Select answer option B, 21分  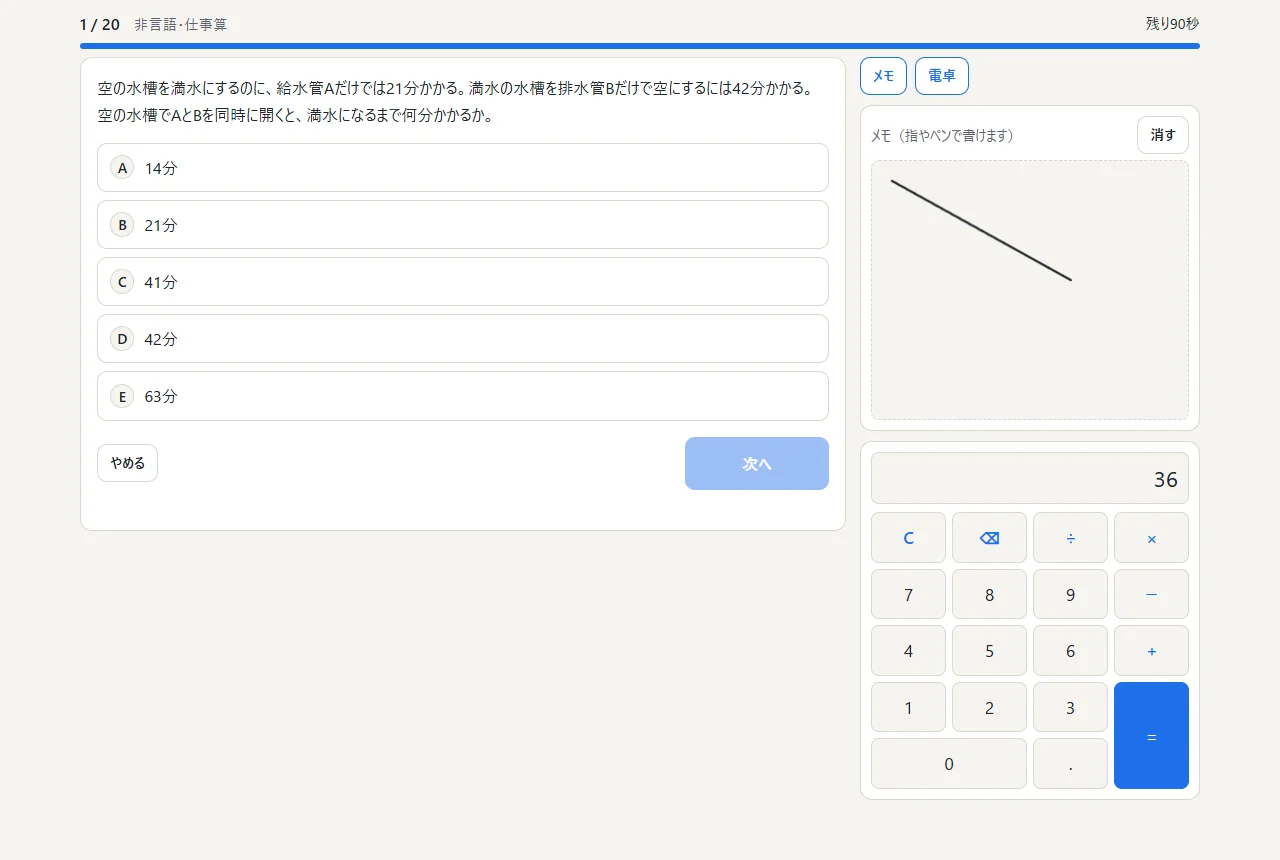coord(463,225)
